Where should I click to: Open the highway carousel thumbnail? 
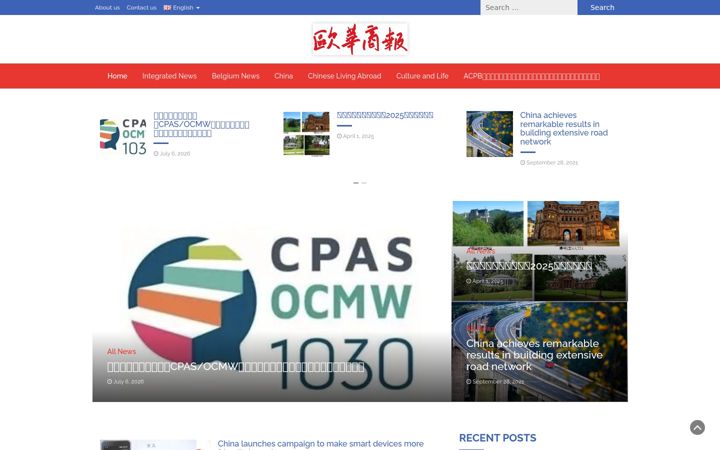click(x=489, y=134)
